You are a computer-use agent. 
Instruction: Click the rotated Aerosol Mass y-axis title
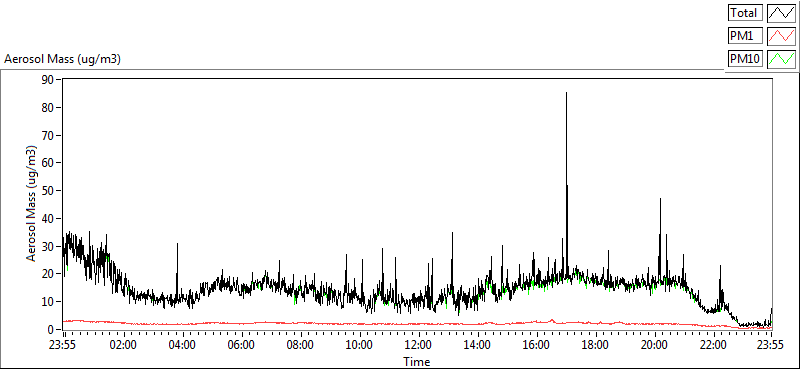click(x=32, y=204)
